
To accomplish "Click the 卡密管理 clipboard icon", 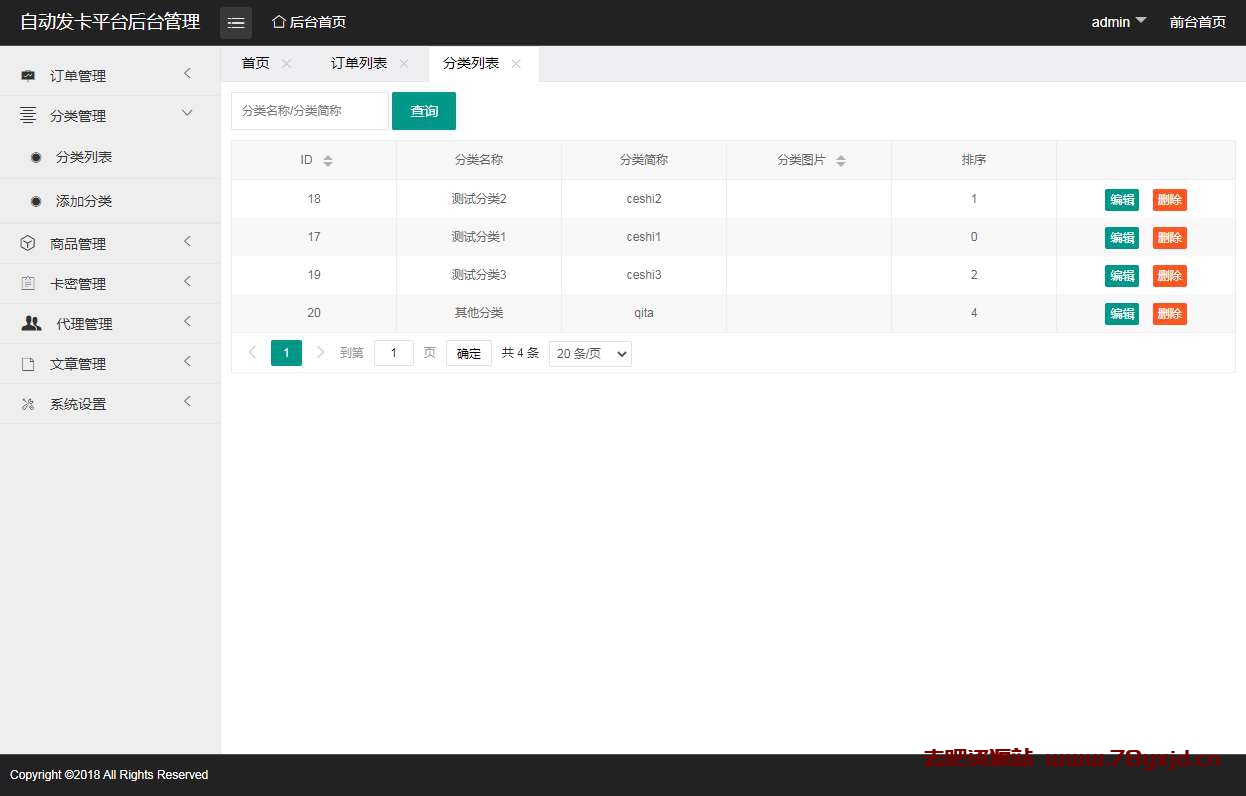I will point(28,284).
